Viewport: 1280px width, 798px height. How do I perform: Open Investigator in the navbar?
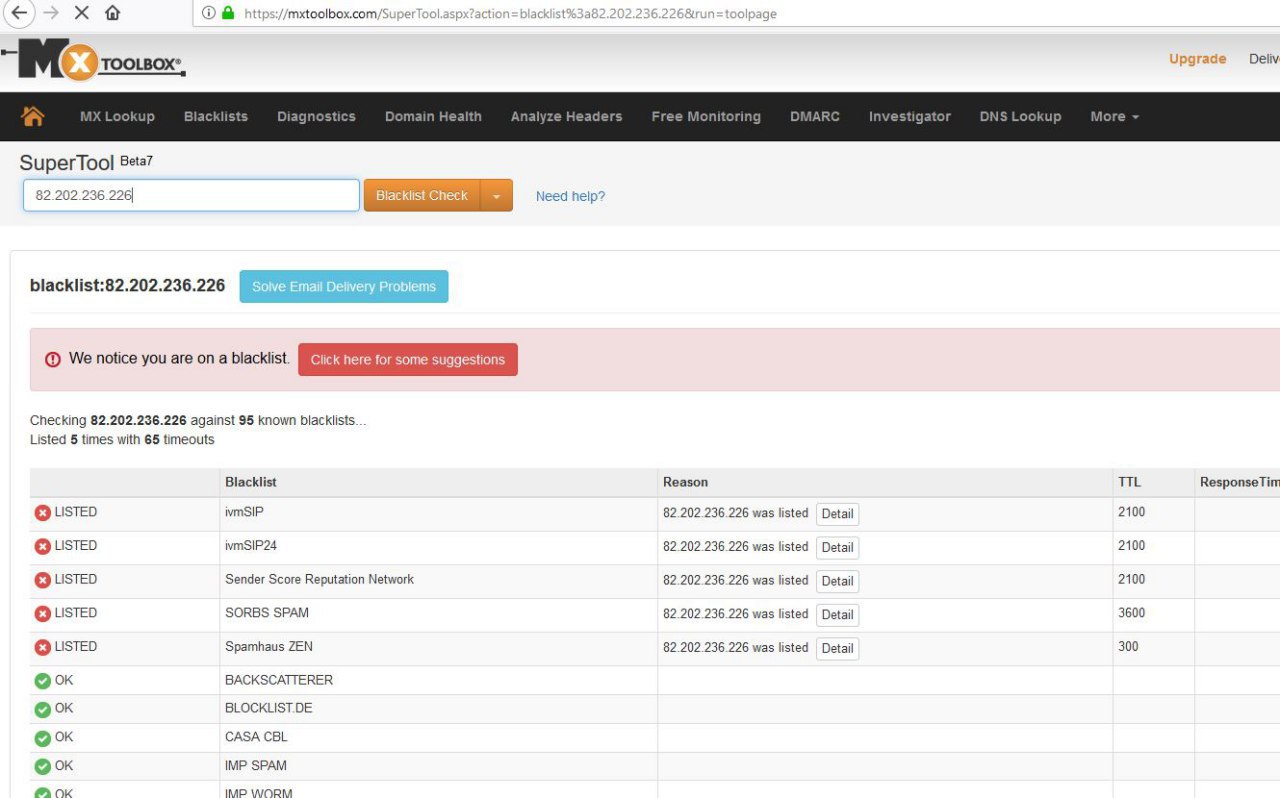910,116
